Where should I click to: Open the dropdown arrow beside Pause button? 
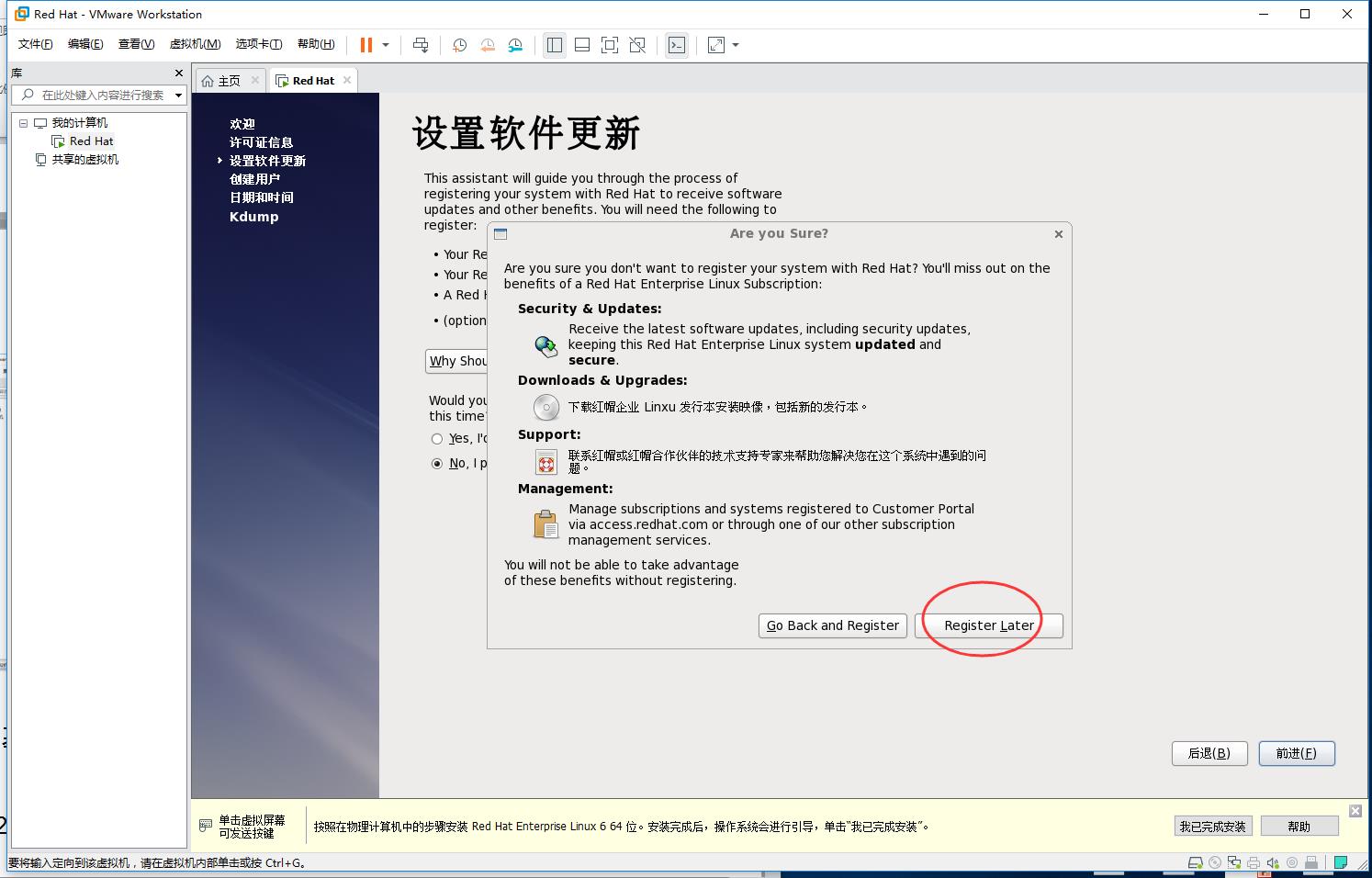point(386,45)
